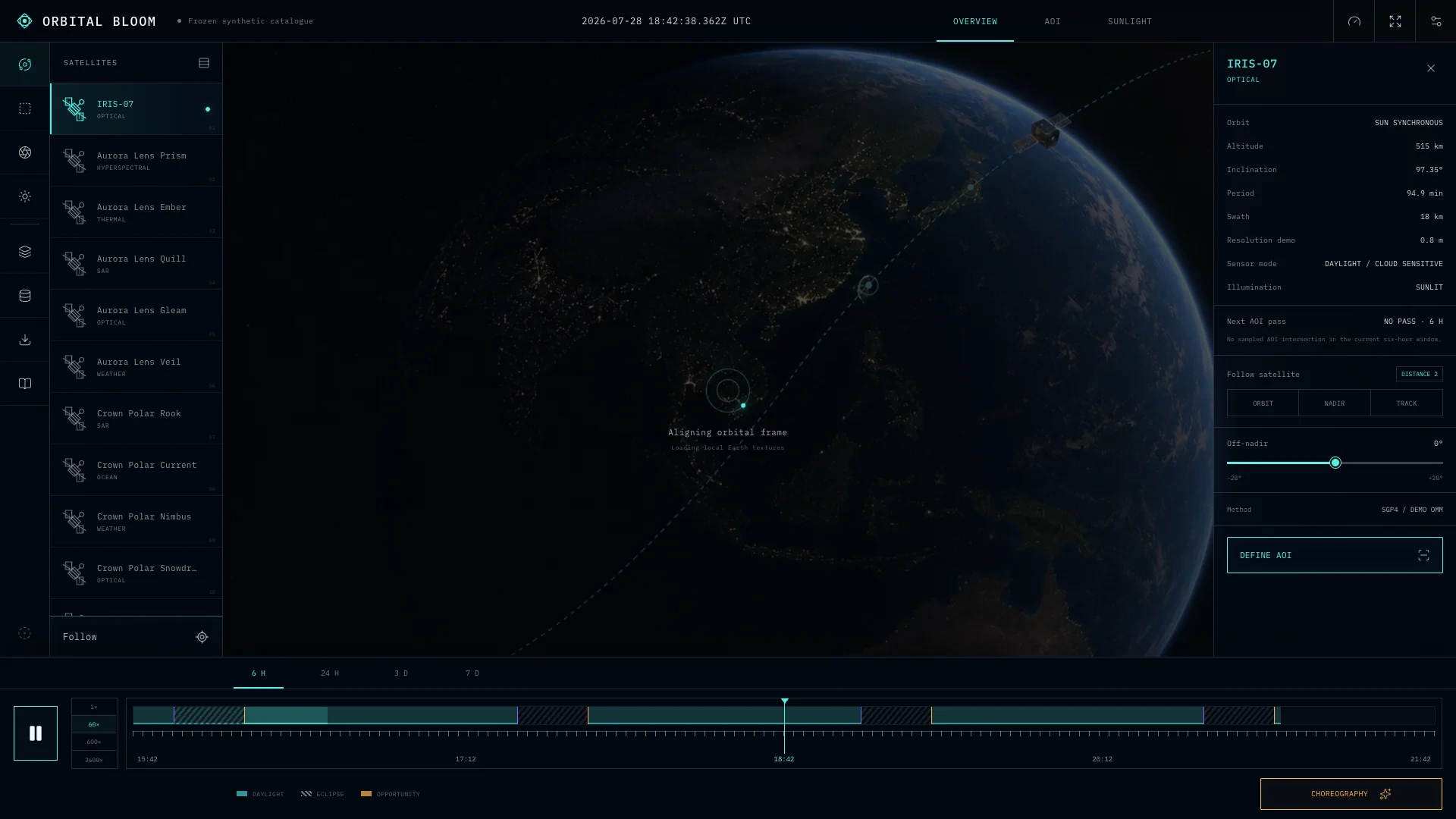Click the DEFINE AOI button
The width and height of the screenshot is (1456, 819).
click(1335, 555)
